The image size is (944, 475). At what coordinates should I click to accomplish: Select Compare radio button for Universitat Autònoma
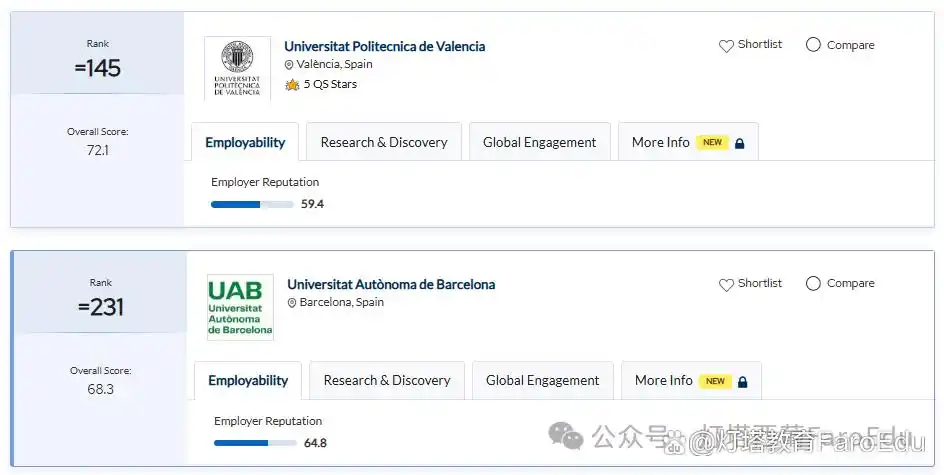[x=813, y=284]
